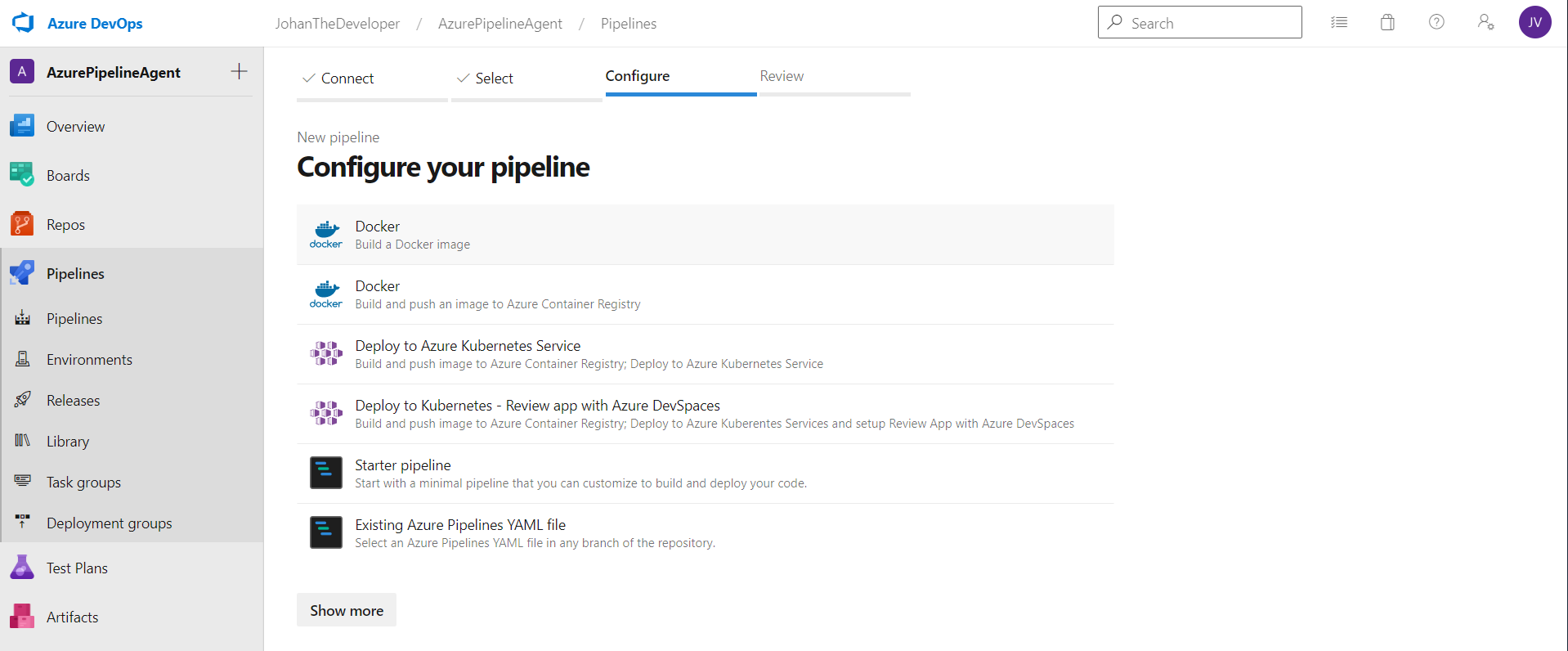This screenshot has width=1568, height=651.
Task: Click 'Start with a minimal pipeline' description text
Action: tap(580, 483)
